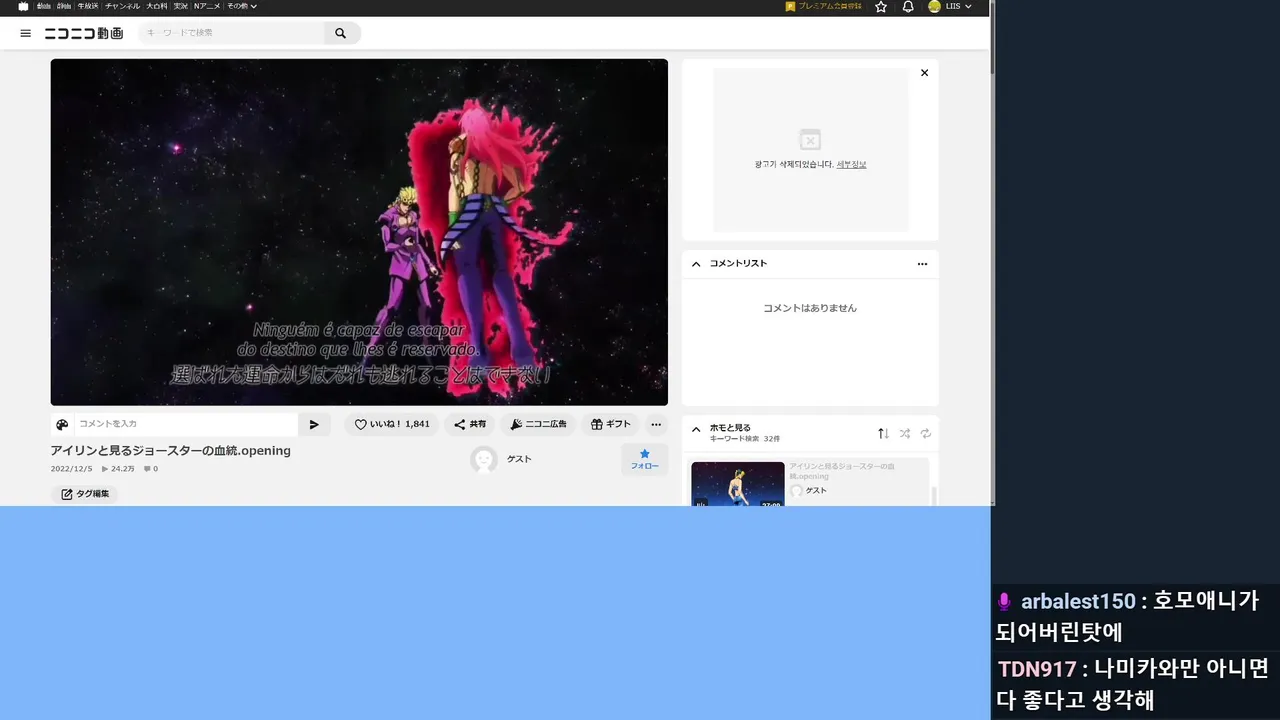Click the 2022/12/5 upload date

(71, 468)
